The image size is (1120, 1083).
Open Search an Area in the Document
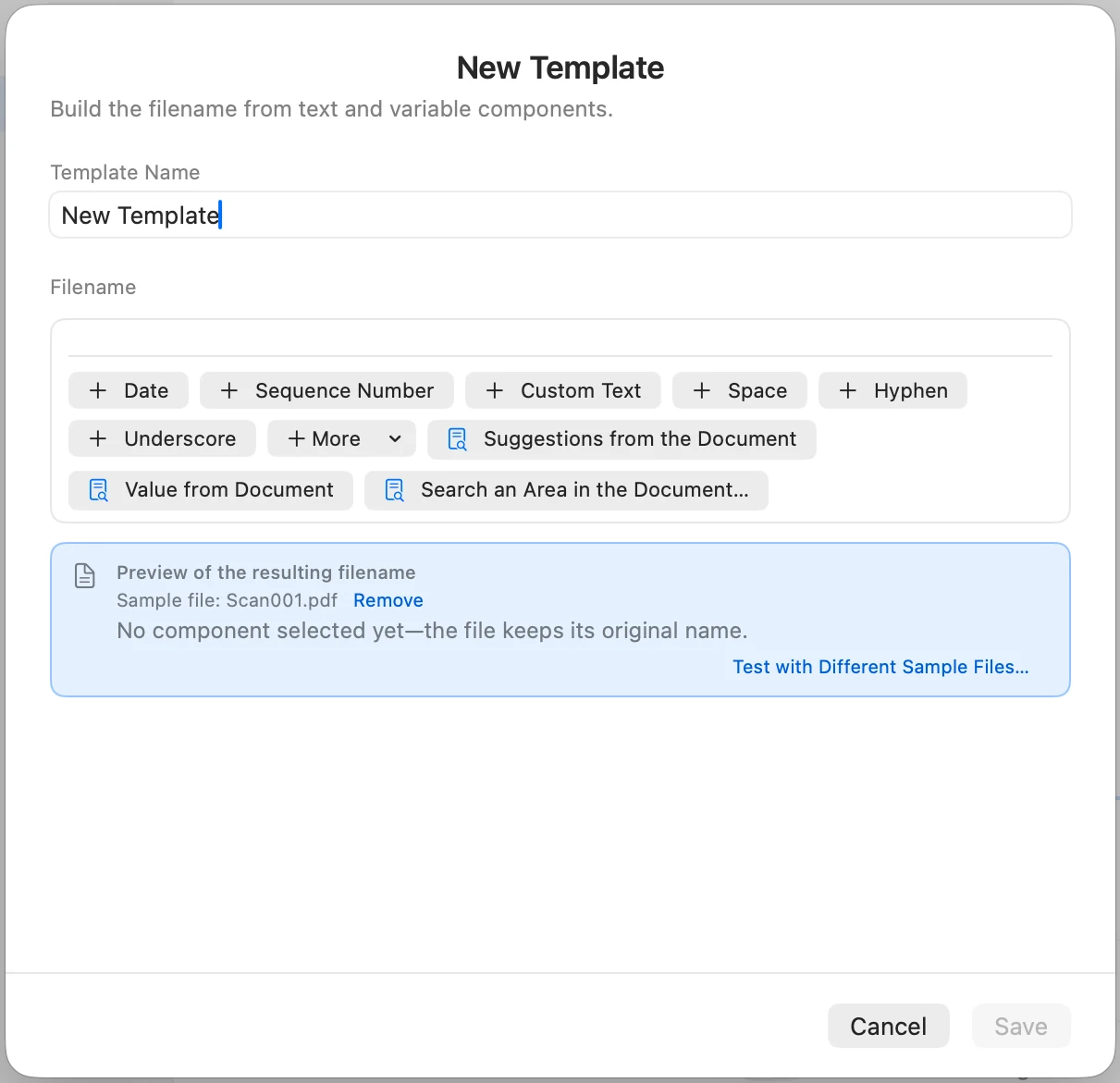566,490
